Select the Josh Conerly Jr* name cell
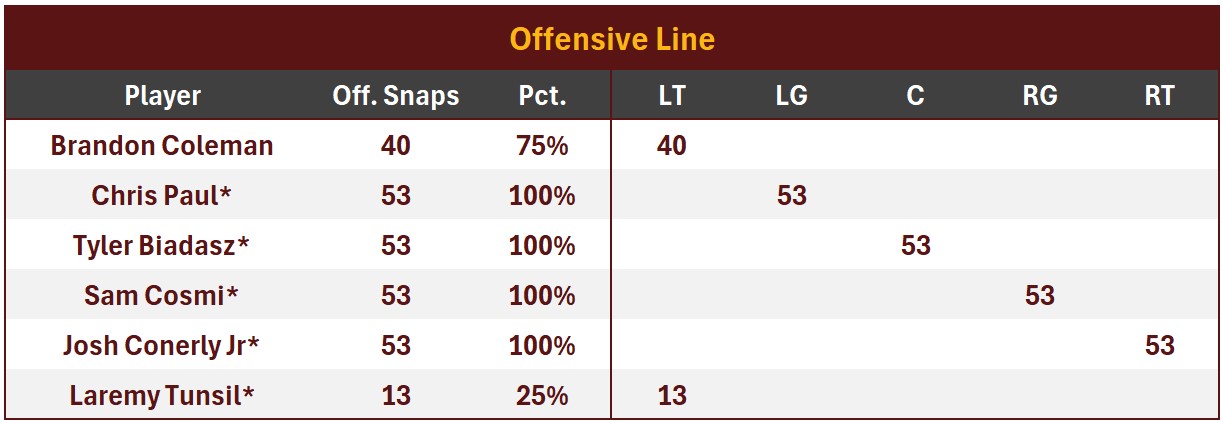 [162, 346]
